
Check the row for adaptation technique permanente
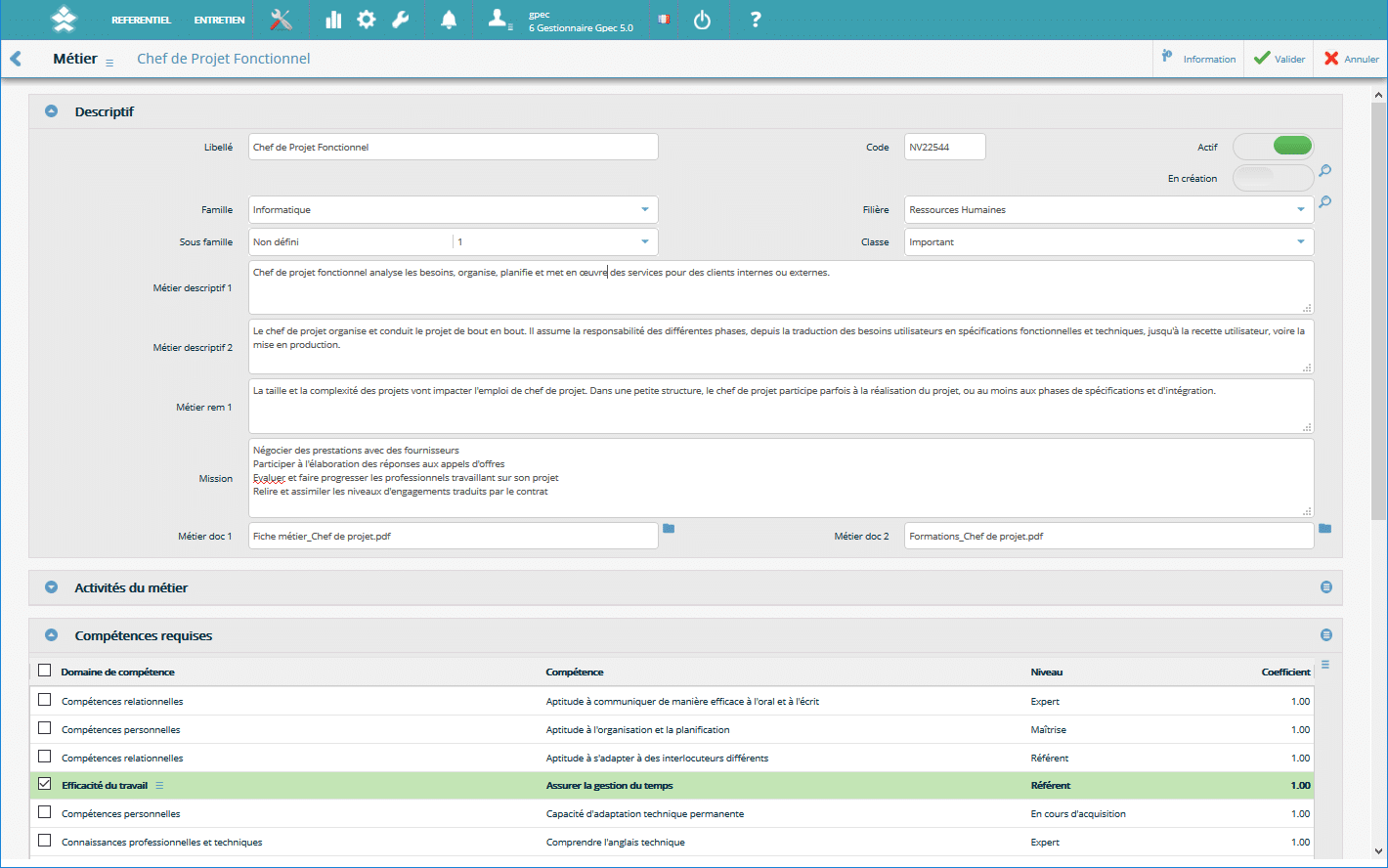[x=44, y=812]
